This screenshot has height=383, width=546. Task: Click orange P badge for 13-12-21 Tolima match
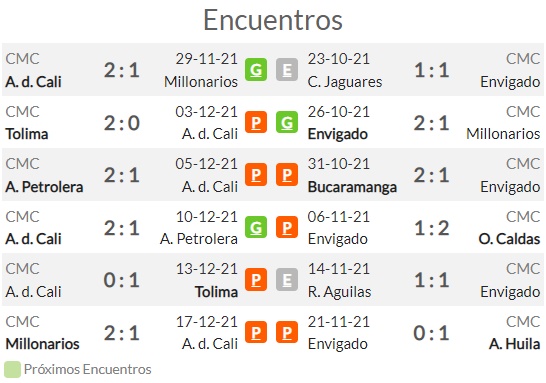256,280
